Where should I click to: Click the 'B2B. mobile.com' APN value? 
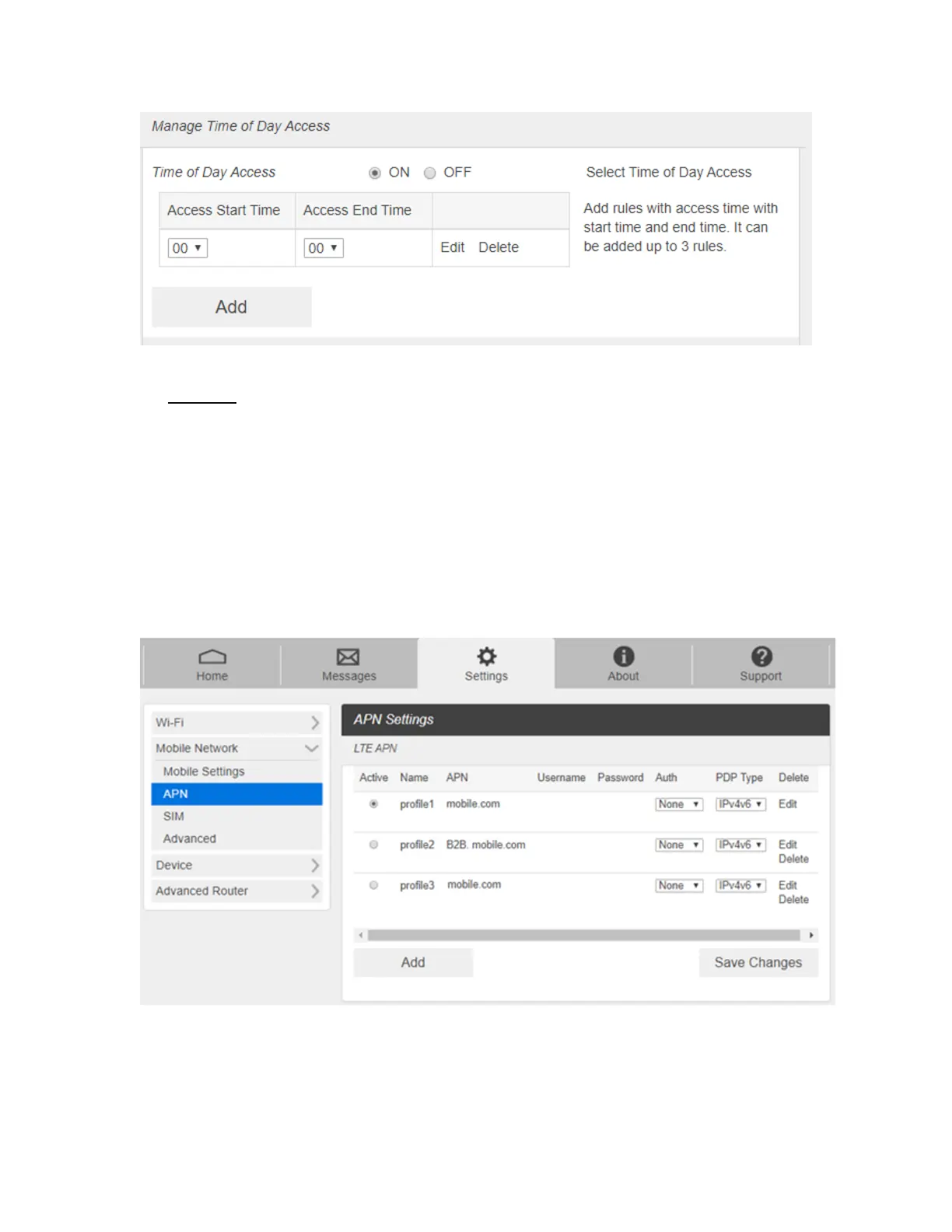pos(485,845)
